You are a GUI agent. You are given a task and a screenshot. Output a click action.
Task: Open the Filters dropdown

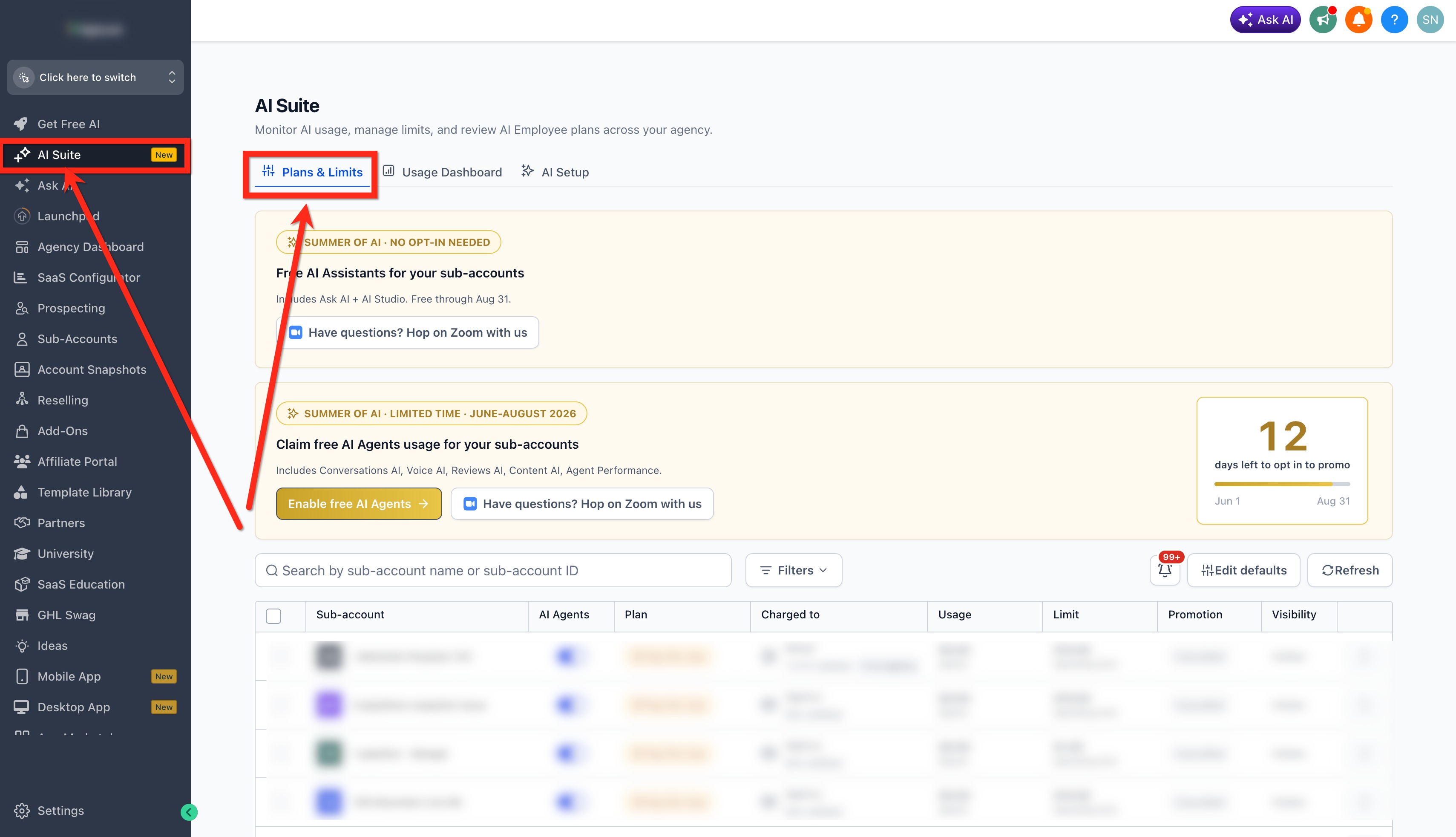(794, 570)
